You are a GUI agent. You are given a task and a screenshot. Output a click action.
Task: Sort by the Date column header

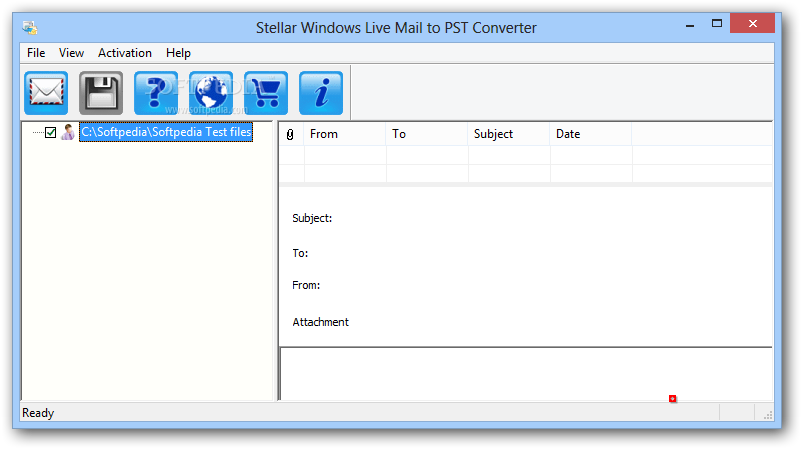[591, 134]
